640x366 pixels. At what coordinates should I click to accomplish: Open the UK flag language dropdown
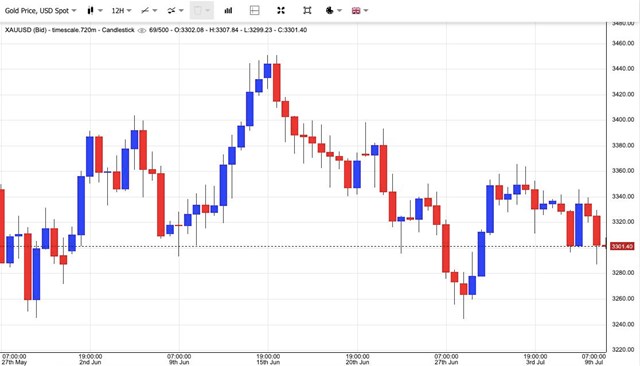point(360,11)
